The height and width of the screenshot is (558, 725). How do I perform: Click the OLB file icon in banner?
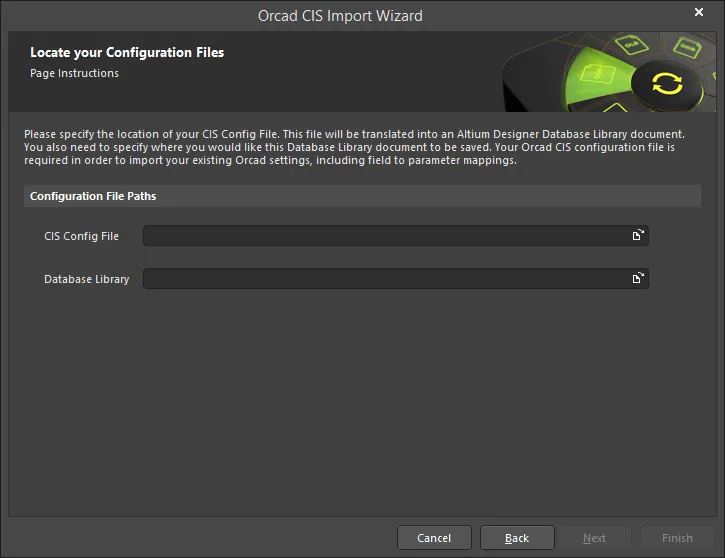tap(630, 44)
